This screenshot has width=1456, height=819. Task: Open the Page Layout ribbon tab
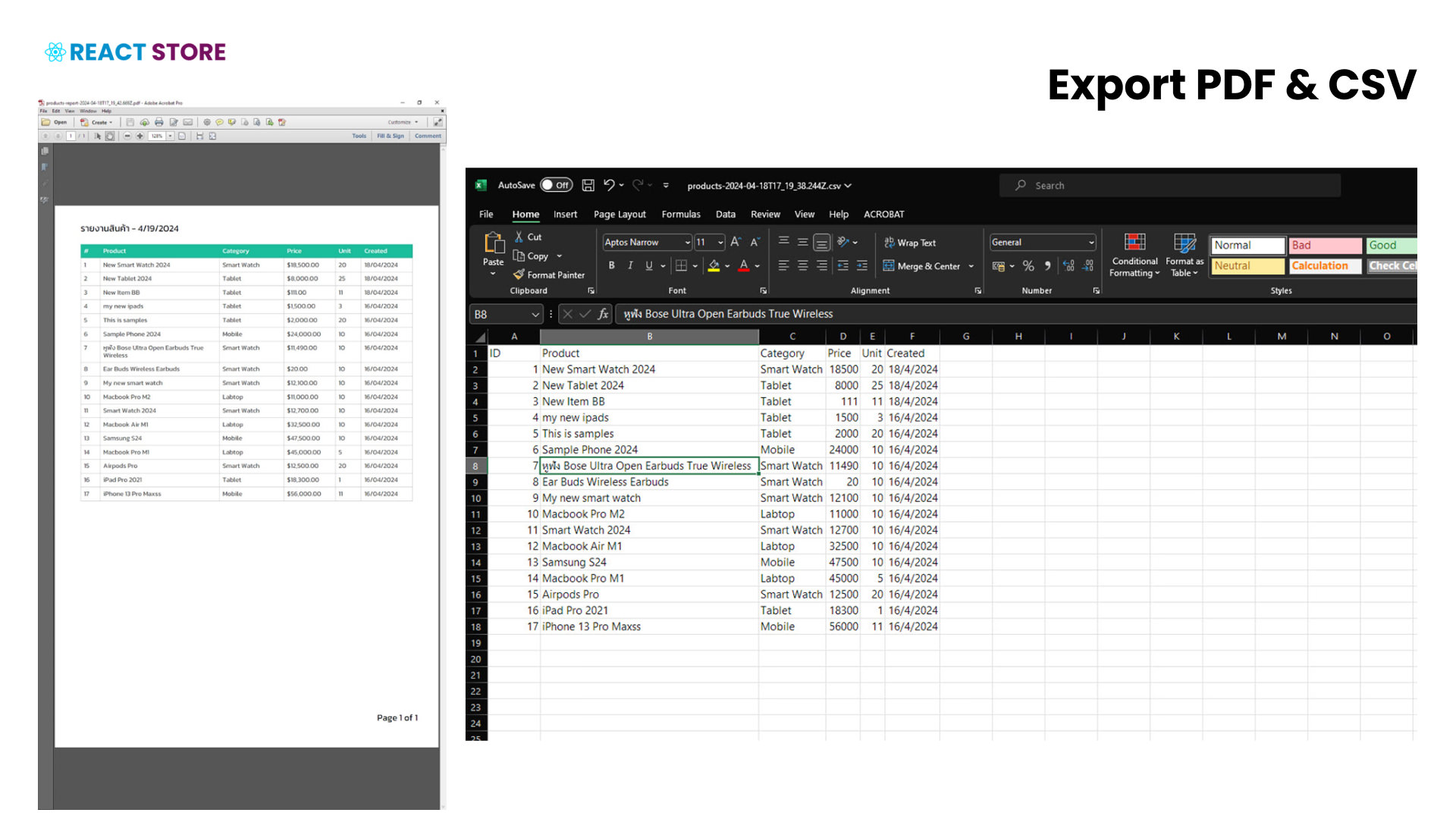[x=620, y=215]
